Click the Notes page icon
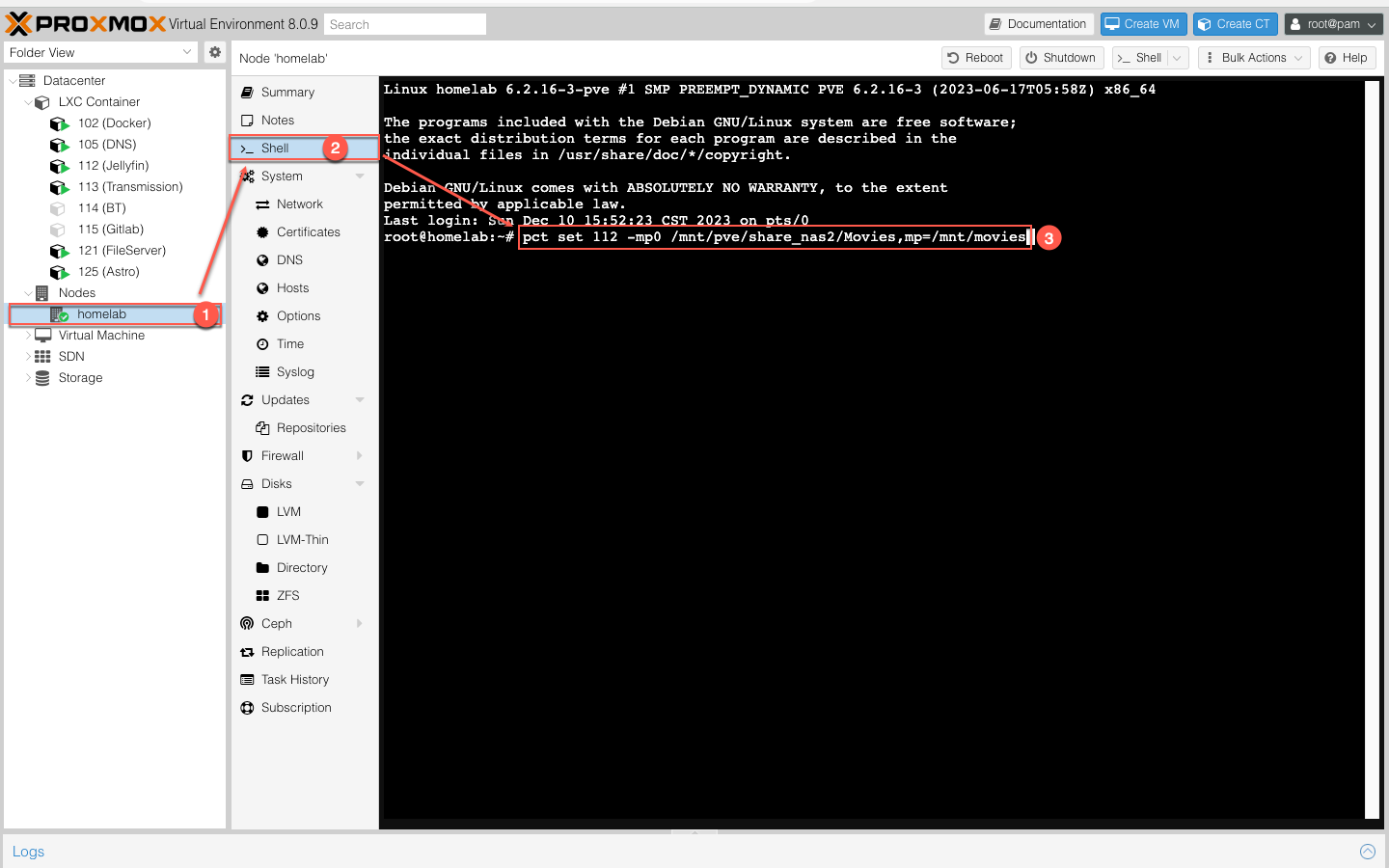This screenshot has height=868, width=1389. point(247,121)
